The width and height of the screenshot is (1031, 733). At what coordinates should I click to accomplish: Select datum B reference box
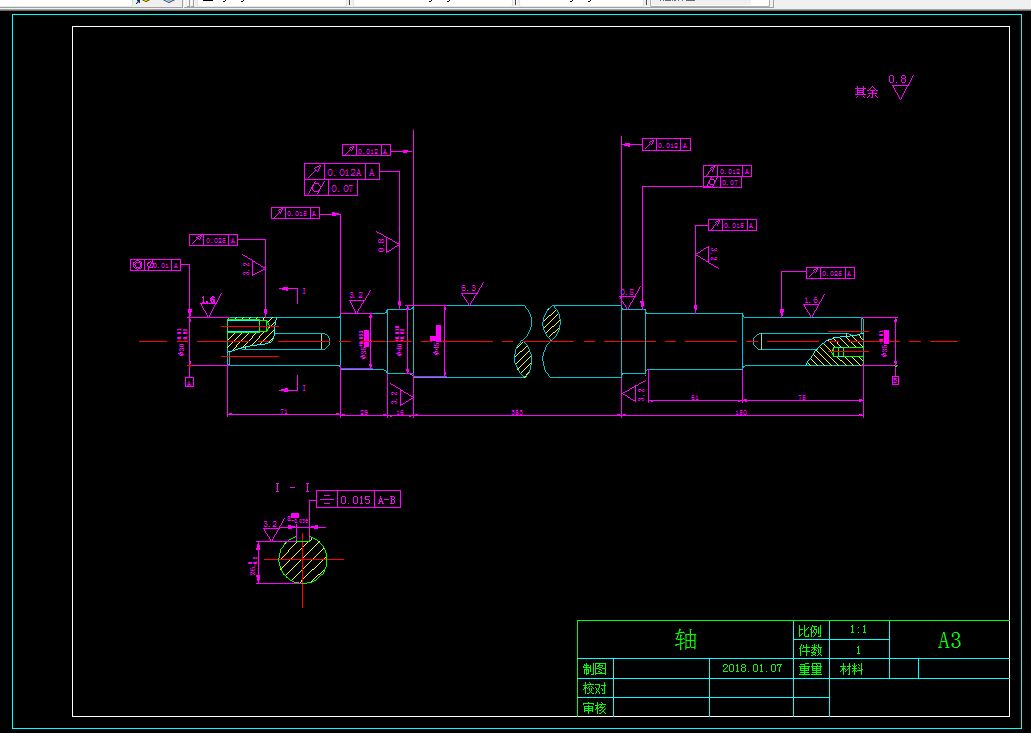(x=895, y=380)
